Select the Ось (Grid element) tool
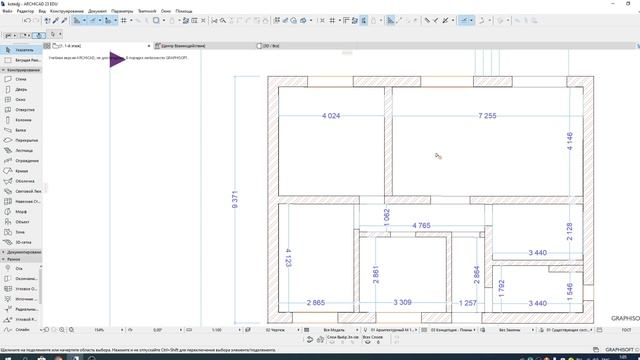Viewport: 640px width, 360px height. click(x=20, y=269)
